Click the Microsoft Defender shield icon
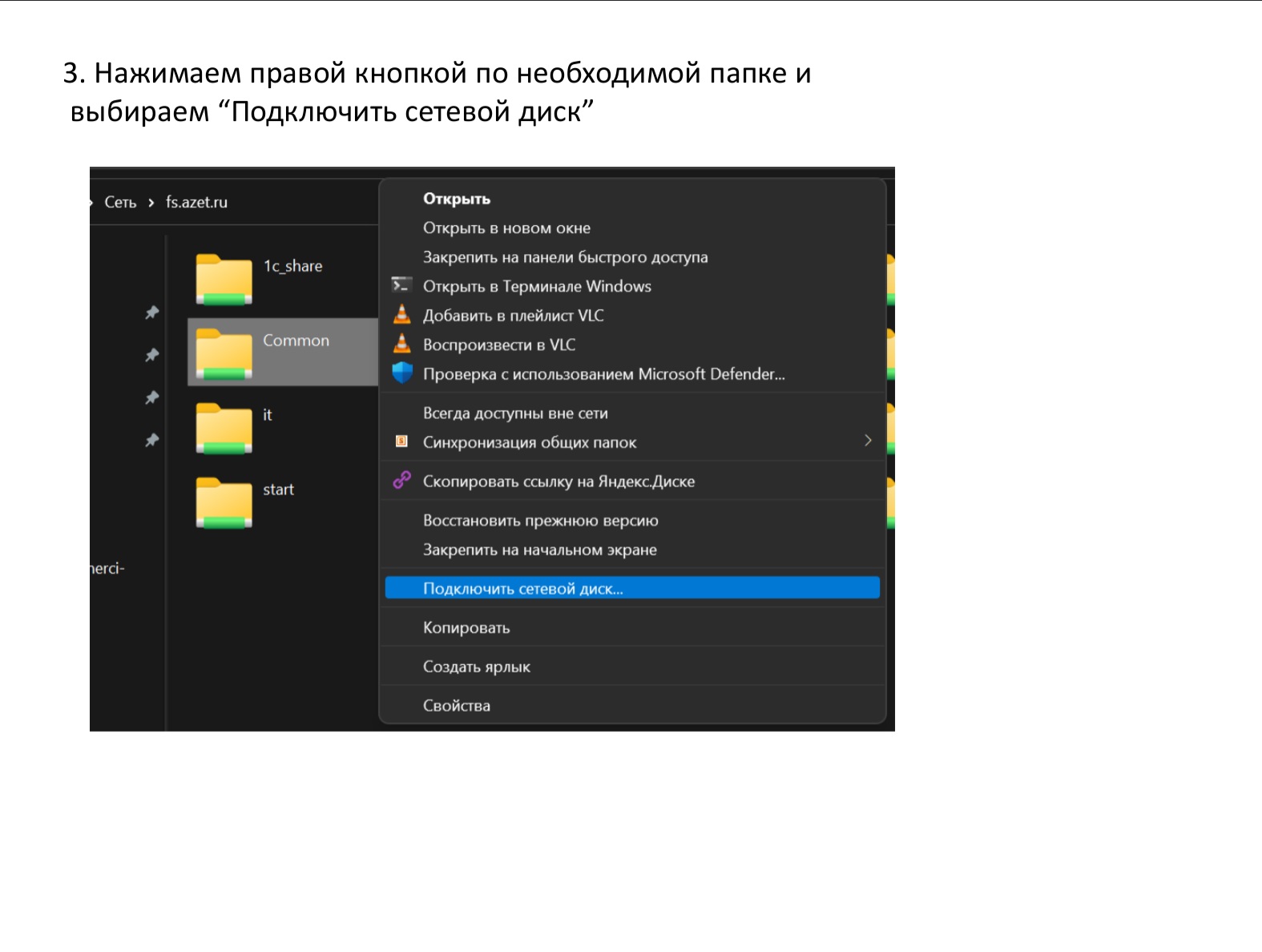The height and width of the screenshot is (952, 1262). click(x=402, y=373)
